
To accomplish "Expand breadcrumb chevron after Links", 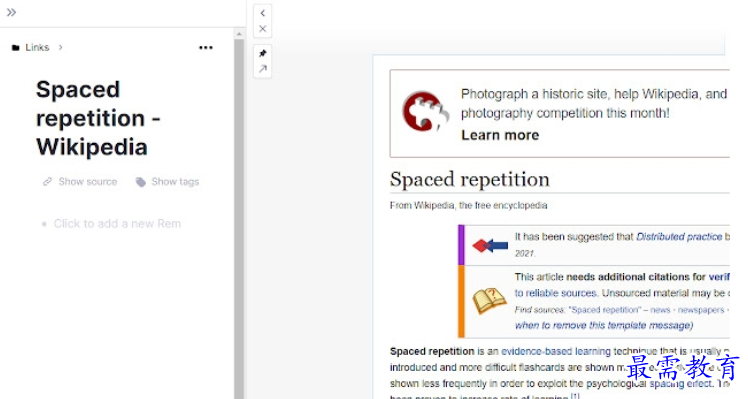I will [61, 47].
